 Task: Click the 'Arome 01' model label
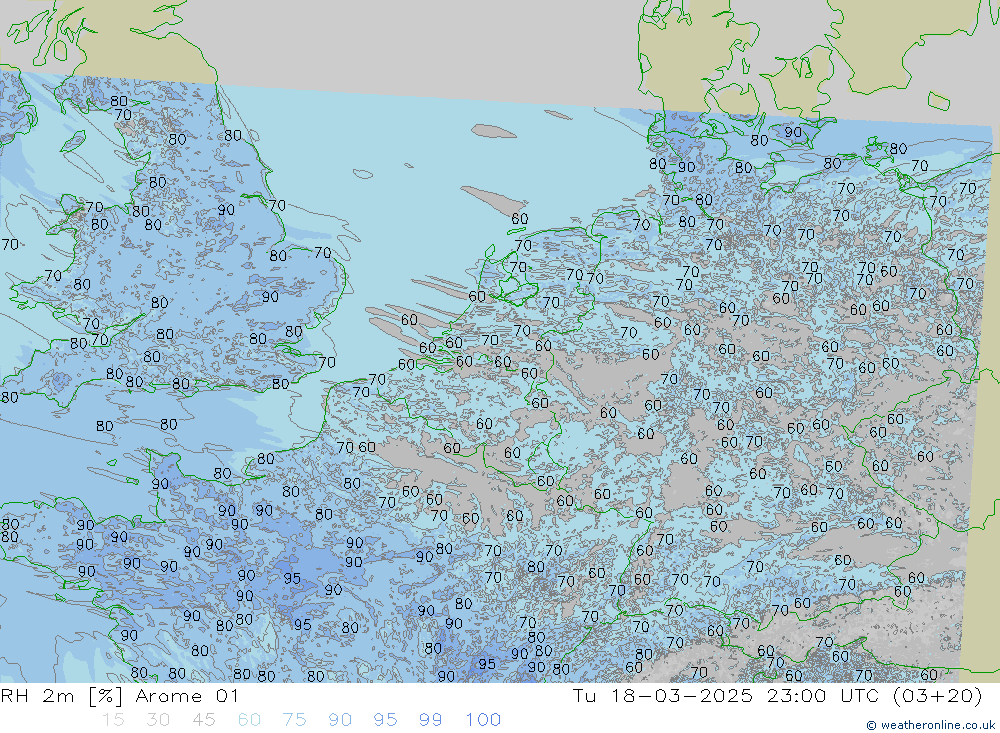[187, 696]
